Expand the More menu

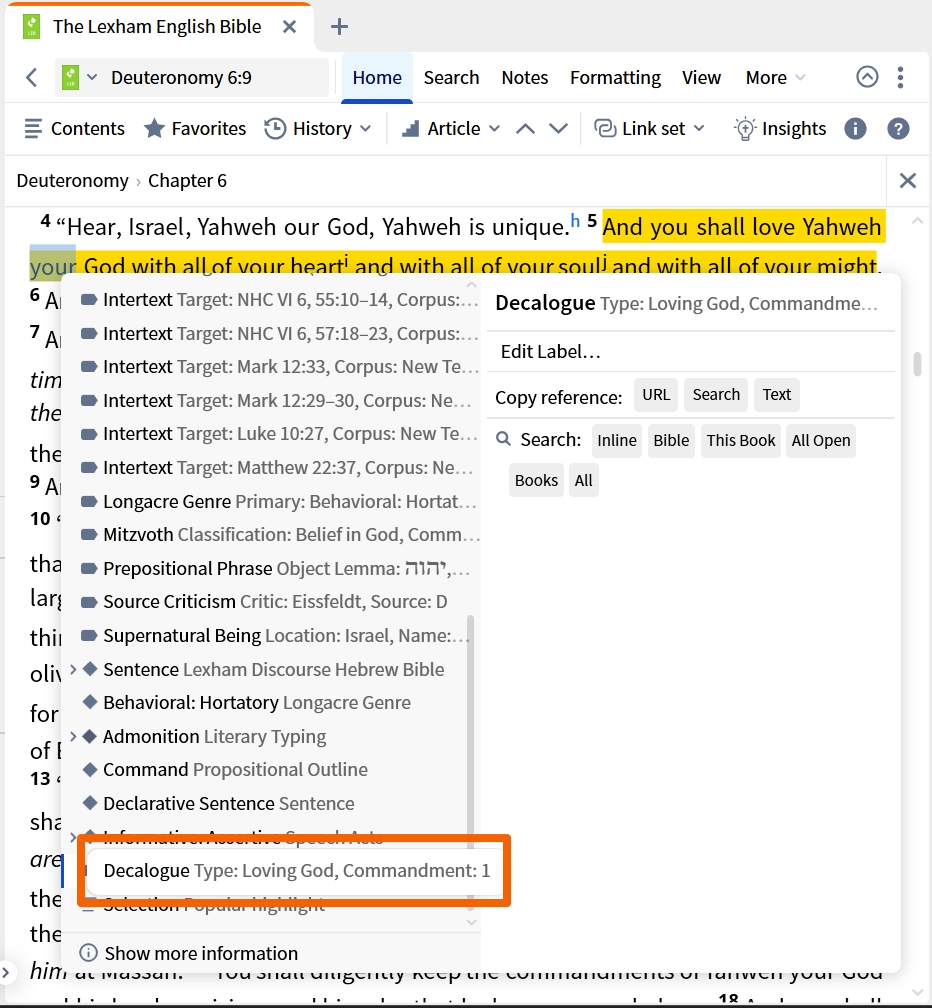(x=775, y=78)
